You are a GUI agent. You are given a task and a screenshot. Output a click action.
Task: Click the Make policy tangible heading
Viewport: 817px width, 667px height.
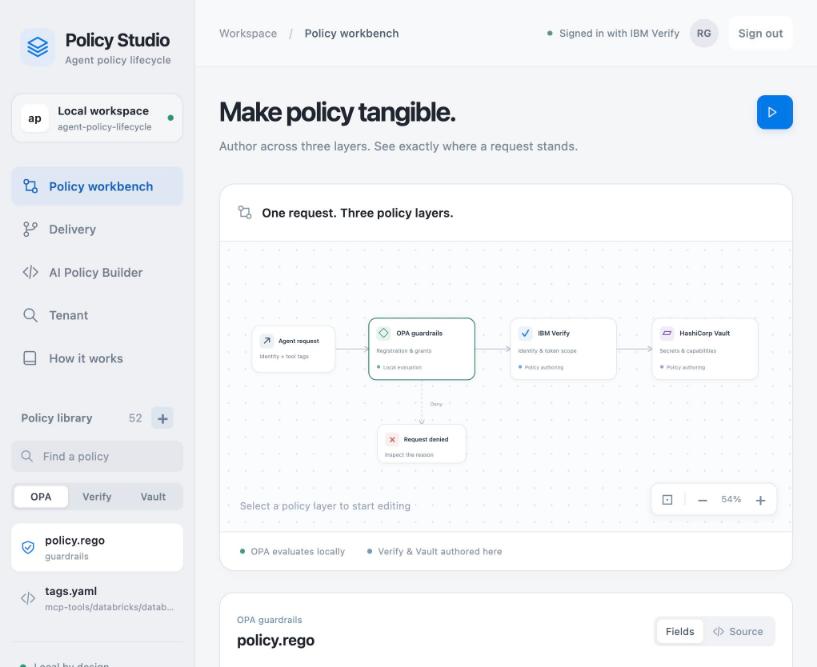tap(338, 113)
